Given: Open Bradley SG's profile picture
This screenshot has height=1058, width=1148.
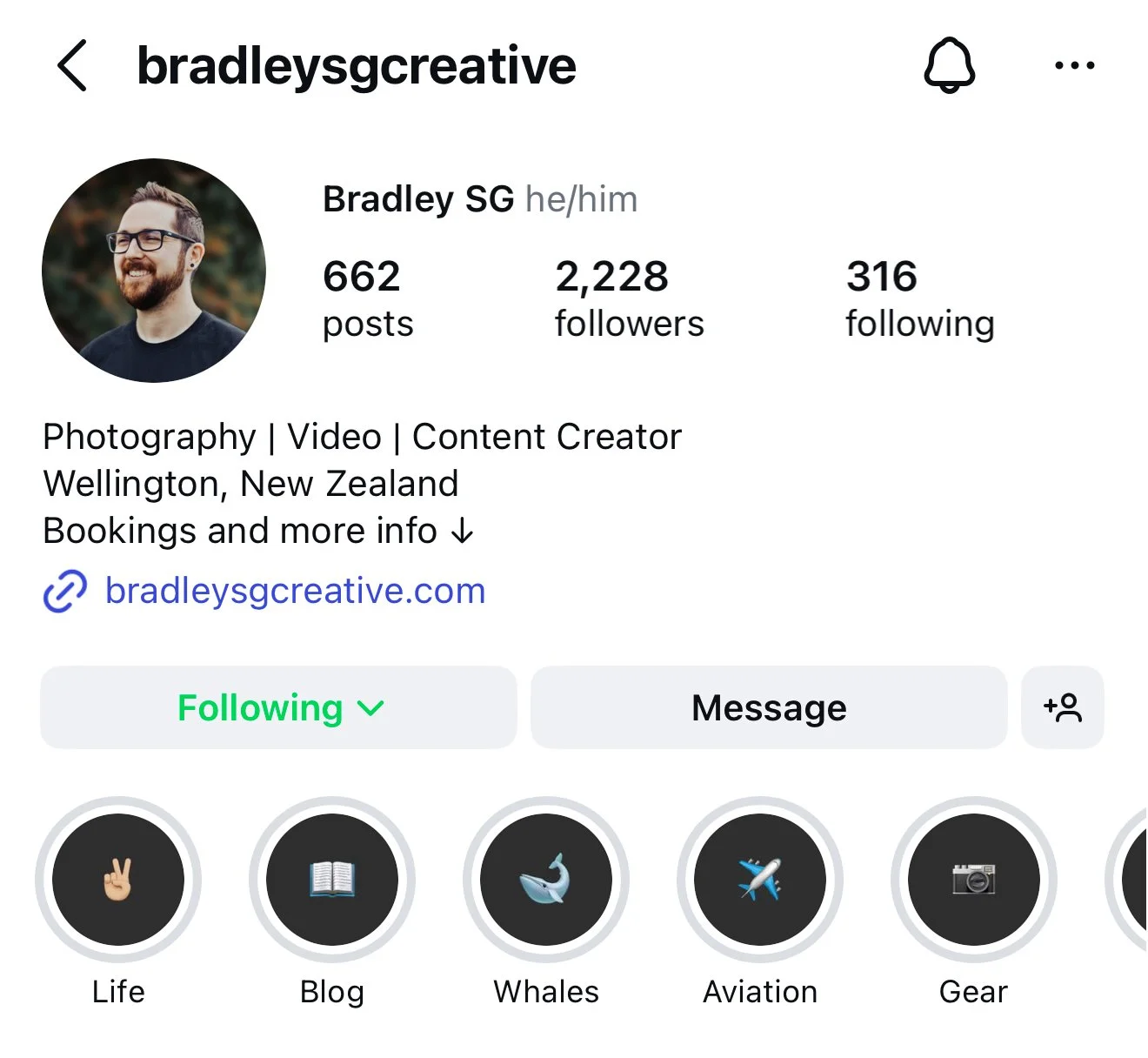Looking at the screenshot, I should (x=154, y=271).
